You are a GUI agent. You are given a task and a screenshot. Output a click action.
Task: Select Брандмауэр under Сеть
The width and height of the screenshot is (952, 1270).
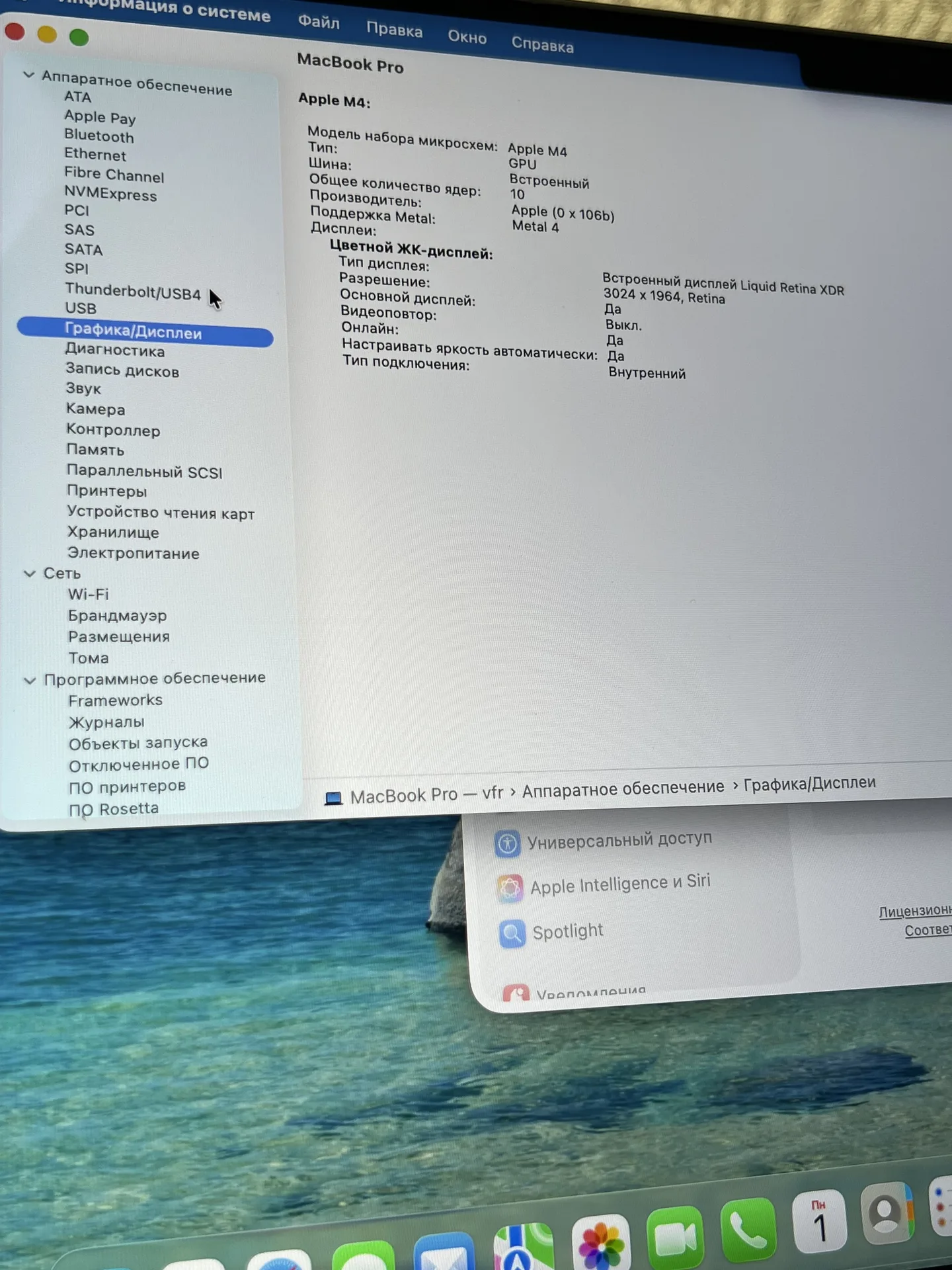pos(117,615)
